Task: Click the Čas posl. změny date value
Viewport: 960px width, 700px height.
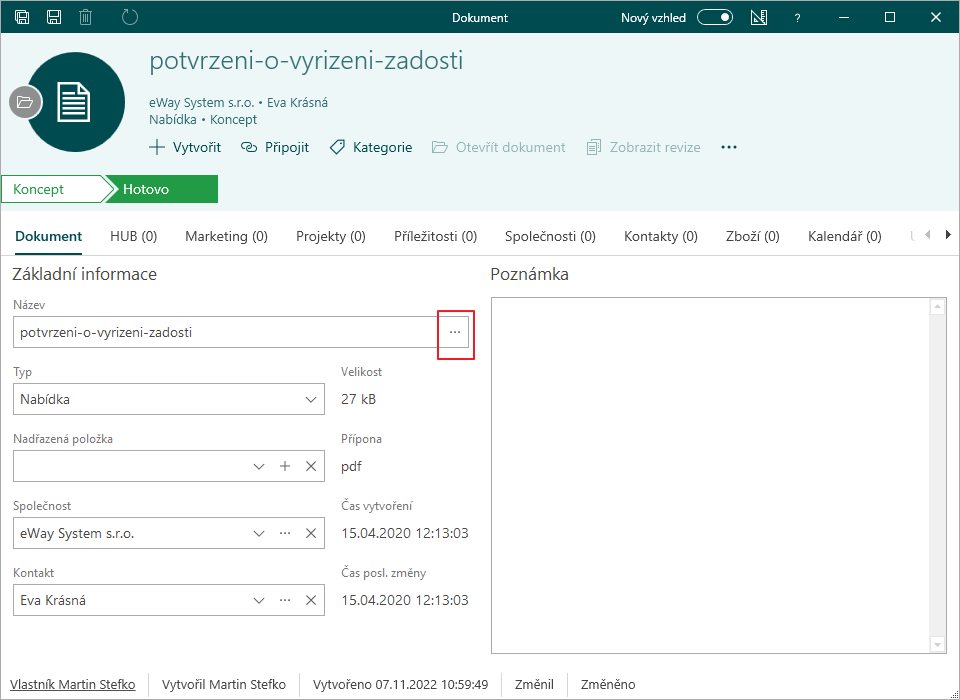Action: 405,600
